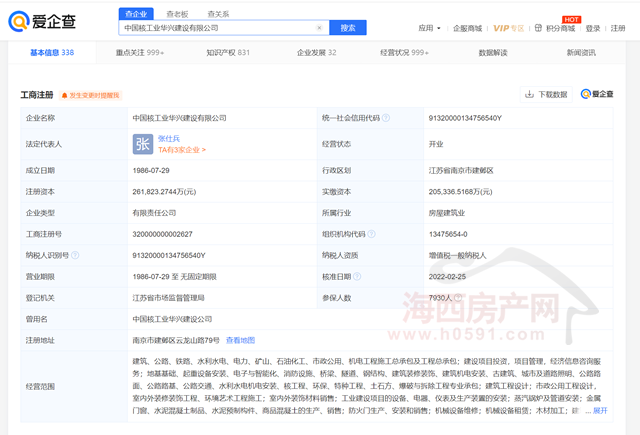Select the establishment date 1986-07-29
This screenshot has height=435, width=640.
point(151,170)
